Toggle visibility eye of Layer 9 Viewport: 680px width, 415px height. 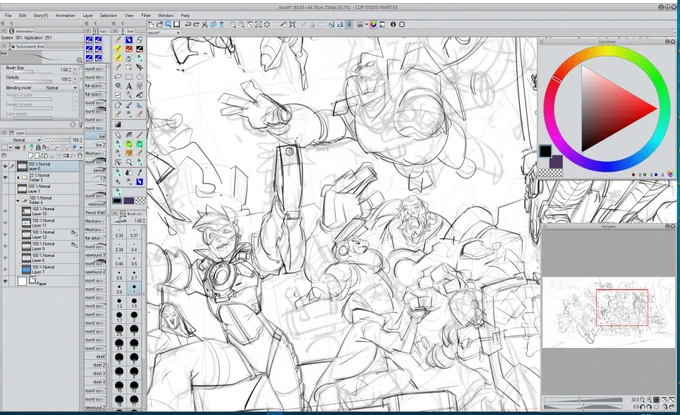pyautogui.click(x=5, y=246)
